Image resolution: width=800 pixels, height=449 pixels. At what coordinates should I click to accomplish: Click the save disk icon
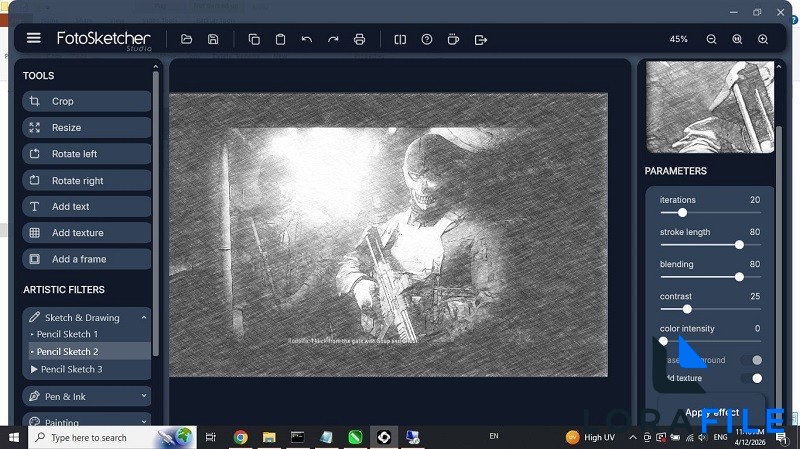click(x=213, y=39)
